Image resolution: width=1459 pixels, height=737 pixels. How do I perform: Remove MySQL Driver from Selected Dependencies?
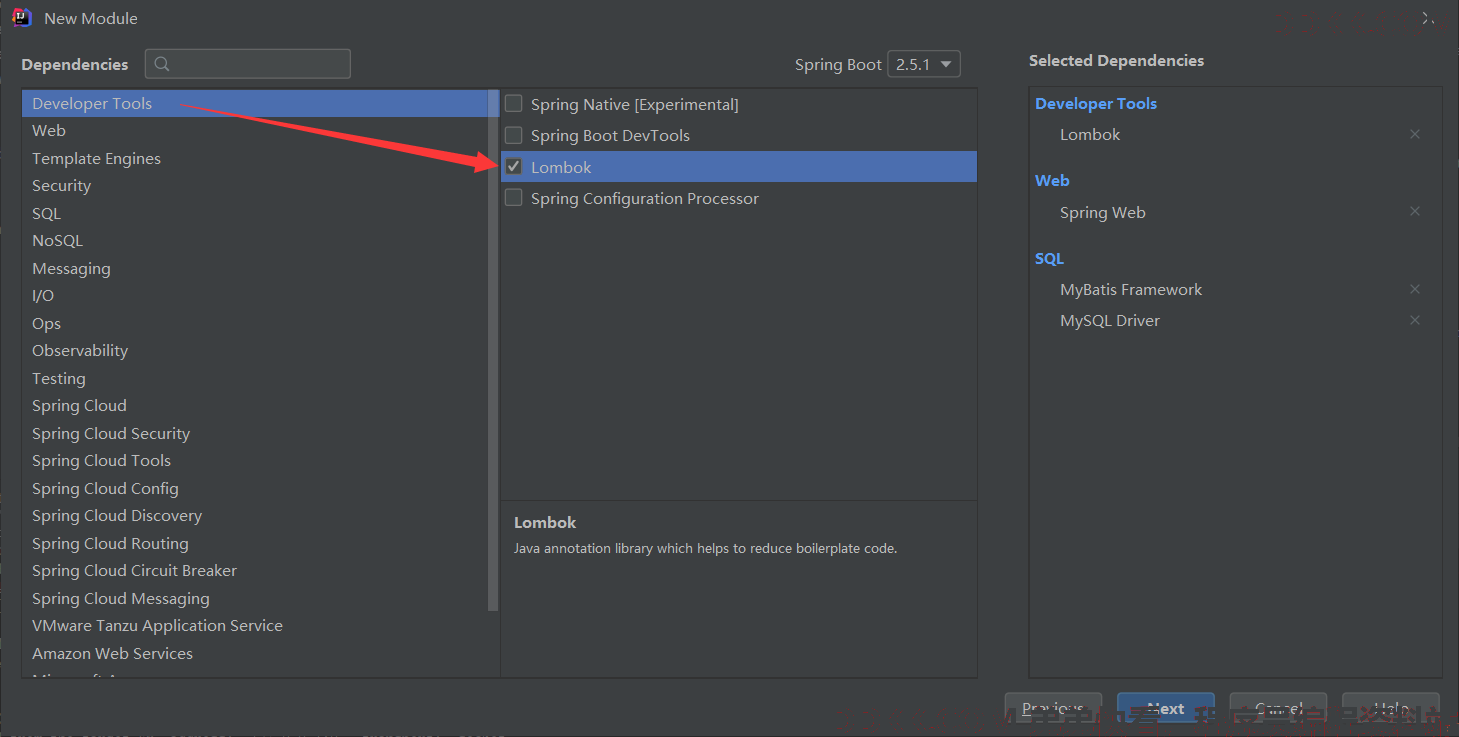[x=1415, y=320]
